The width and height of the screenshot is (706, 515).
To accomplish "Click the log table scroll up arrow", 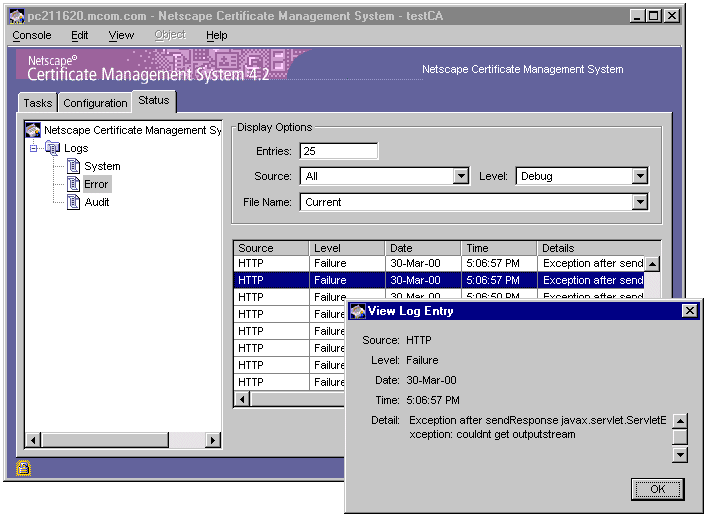I will pos(652,264).
